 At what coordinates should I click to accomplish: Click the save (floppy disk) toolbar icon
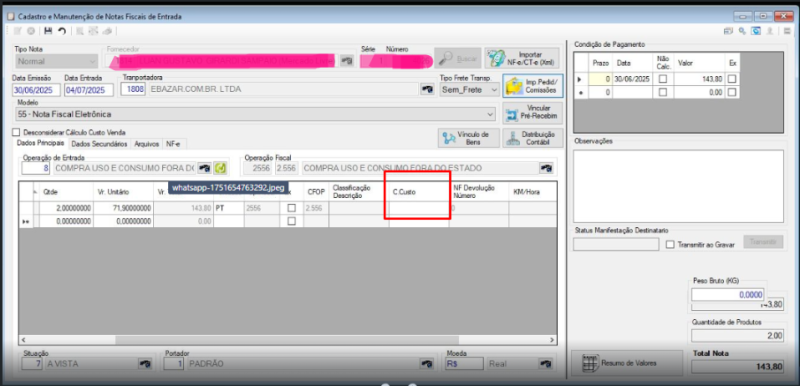(x=48, y=31)
